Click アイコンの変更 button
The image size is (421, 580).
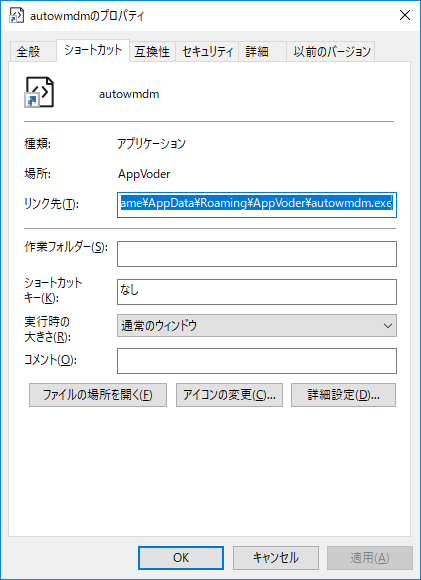229,395
